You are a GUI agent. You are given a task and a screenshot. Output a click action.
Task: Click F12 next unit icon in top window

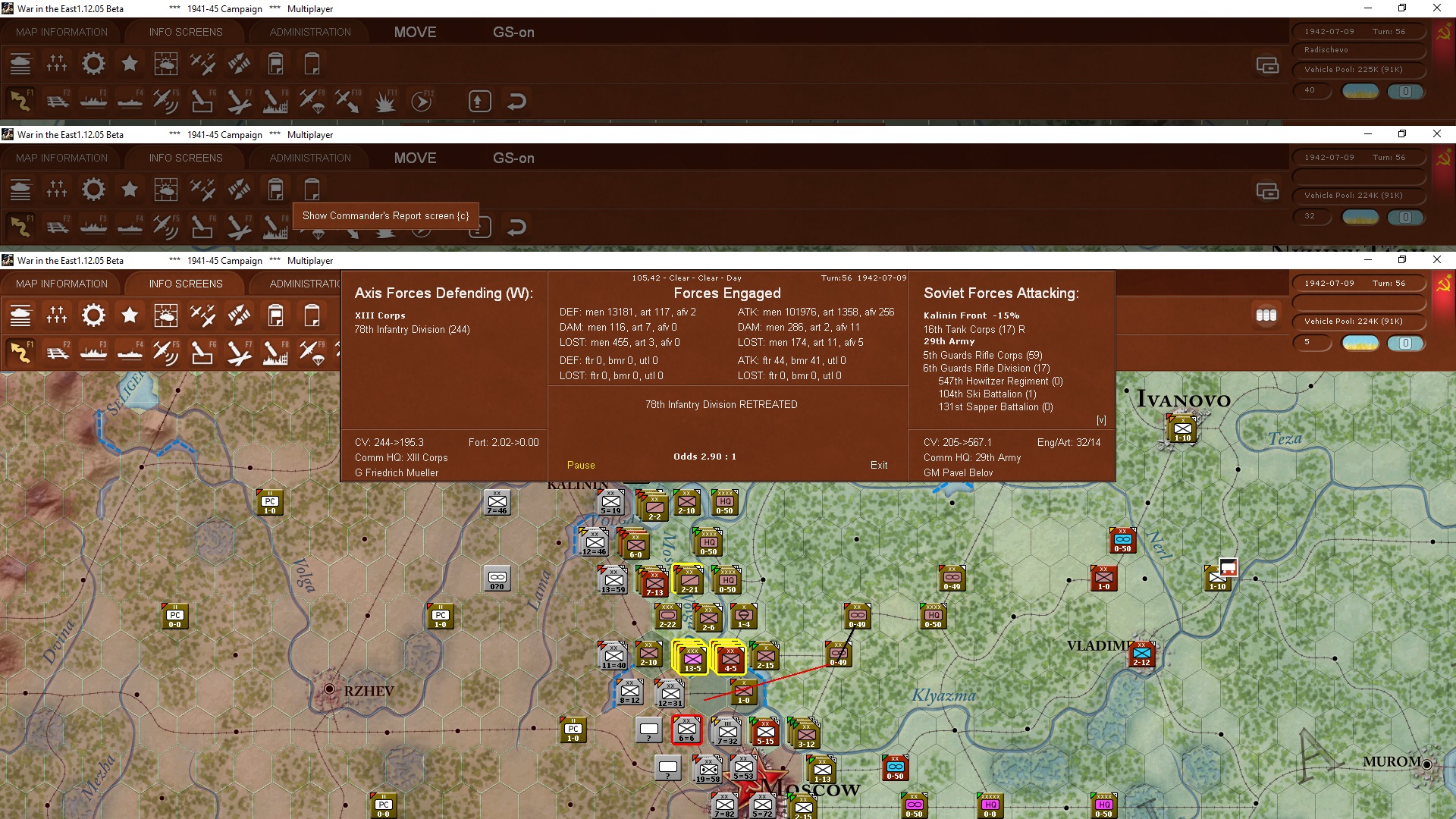(421, 100)
